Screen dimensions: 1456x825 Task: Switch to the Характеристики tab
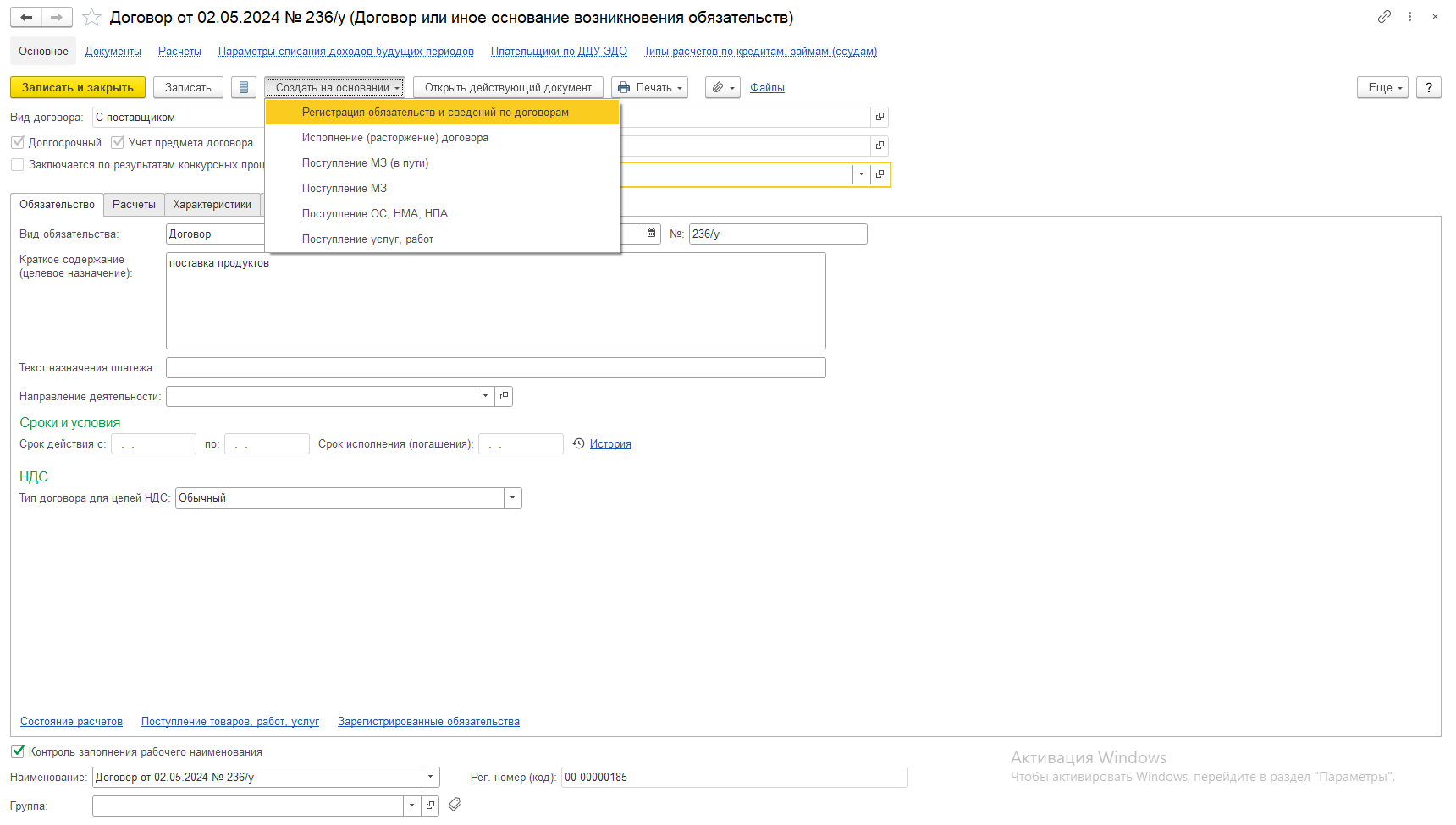coord(212,205)
